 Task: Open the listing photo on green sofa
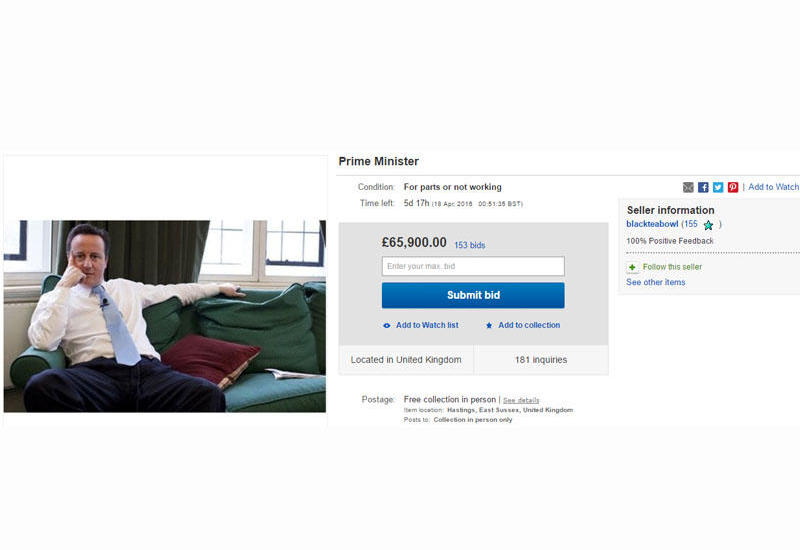pos(165,316)
